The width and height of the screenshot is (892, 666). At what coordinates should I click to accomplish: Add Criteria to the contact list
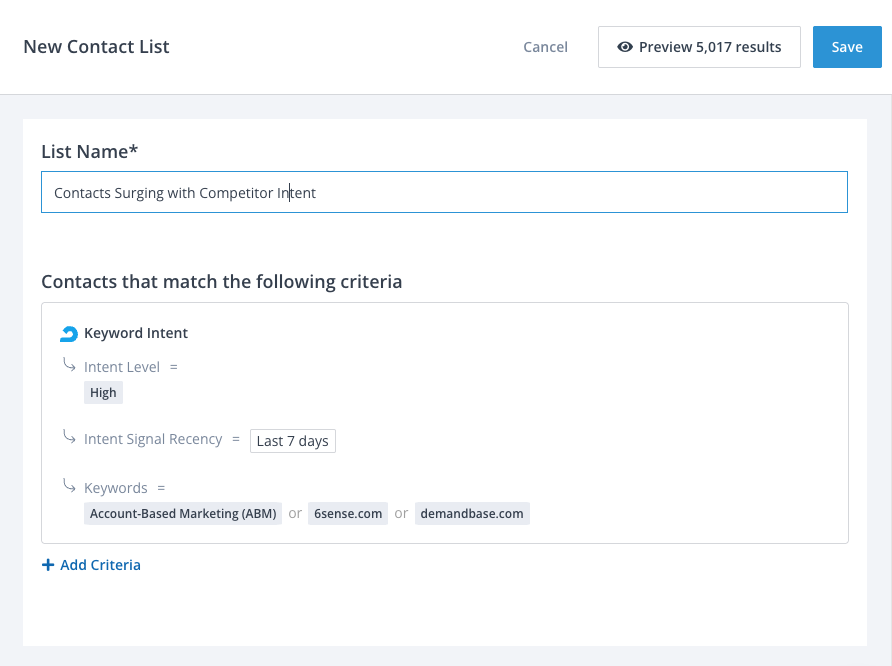click(x=100, y=565)
